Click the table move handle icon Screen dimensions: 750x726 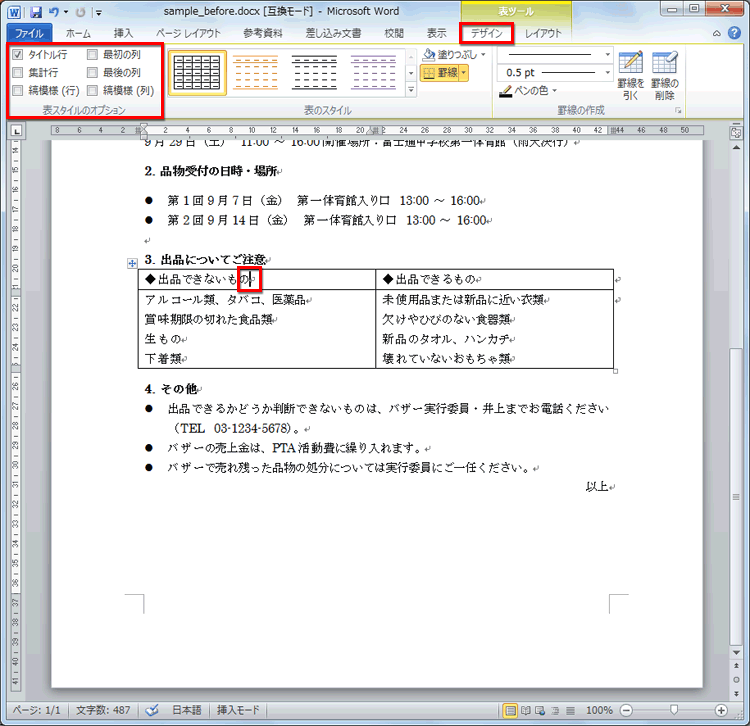[x=132, y=263]
